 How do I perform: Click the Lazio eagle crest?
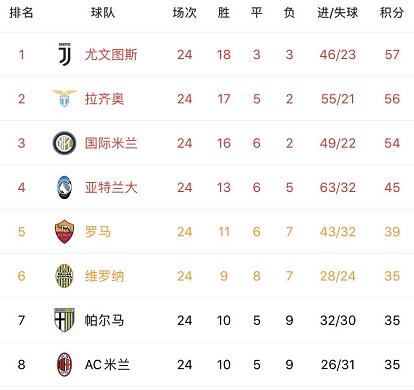(64, 98)
